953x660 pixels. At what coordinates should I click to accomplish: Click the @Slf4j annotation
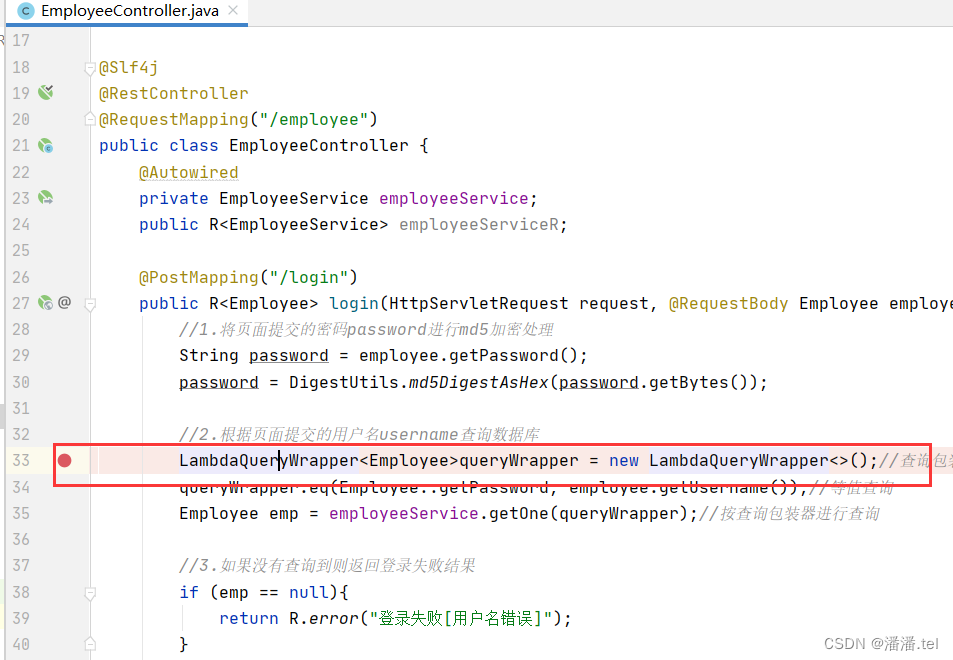(128, 67)
